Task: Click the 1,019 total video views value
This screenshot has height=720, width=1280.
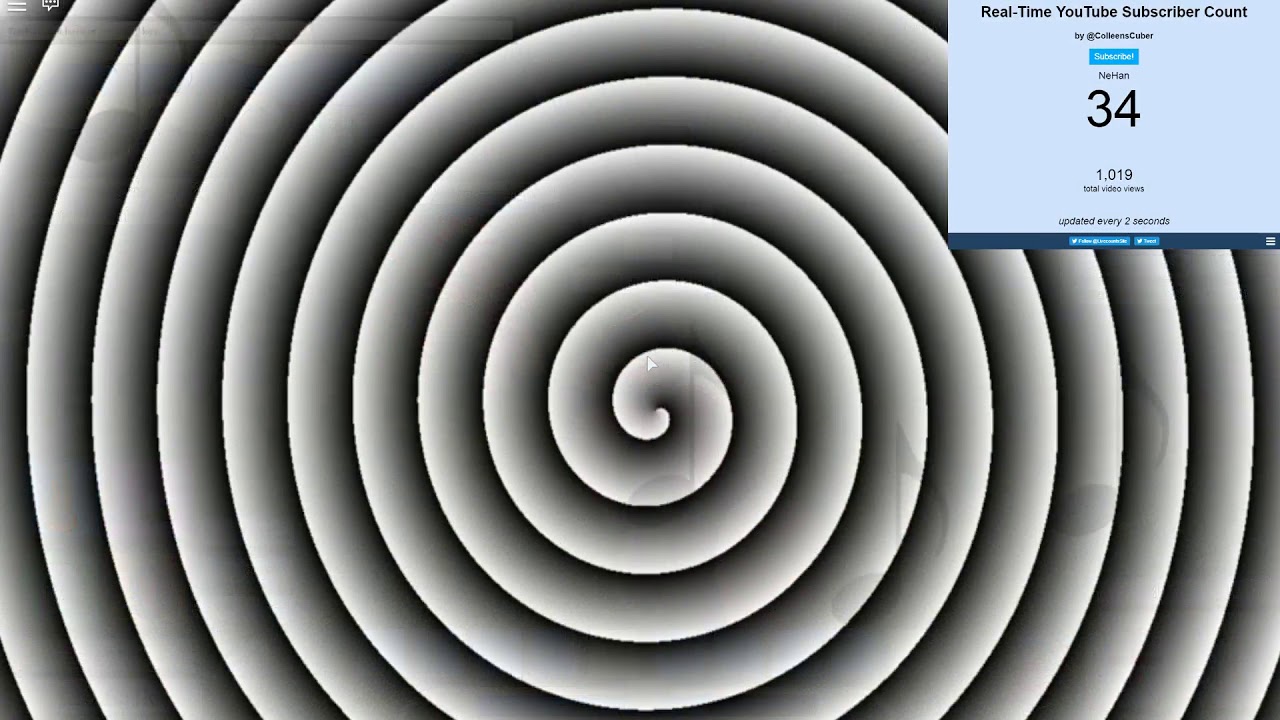Action: click(x=1113, y=175)
